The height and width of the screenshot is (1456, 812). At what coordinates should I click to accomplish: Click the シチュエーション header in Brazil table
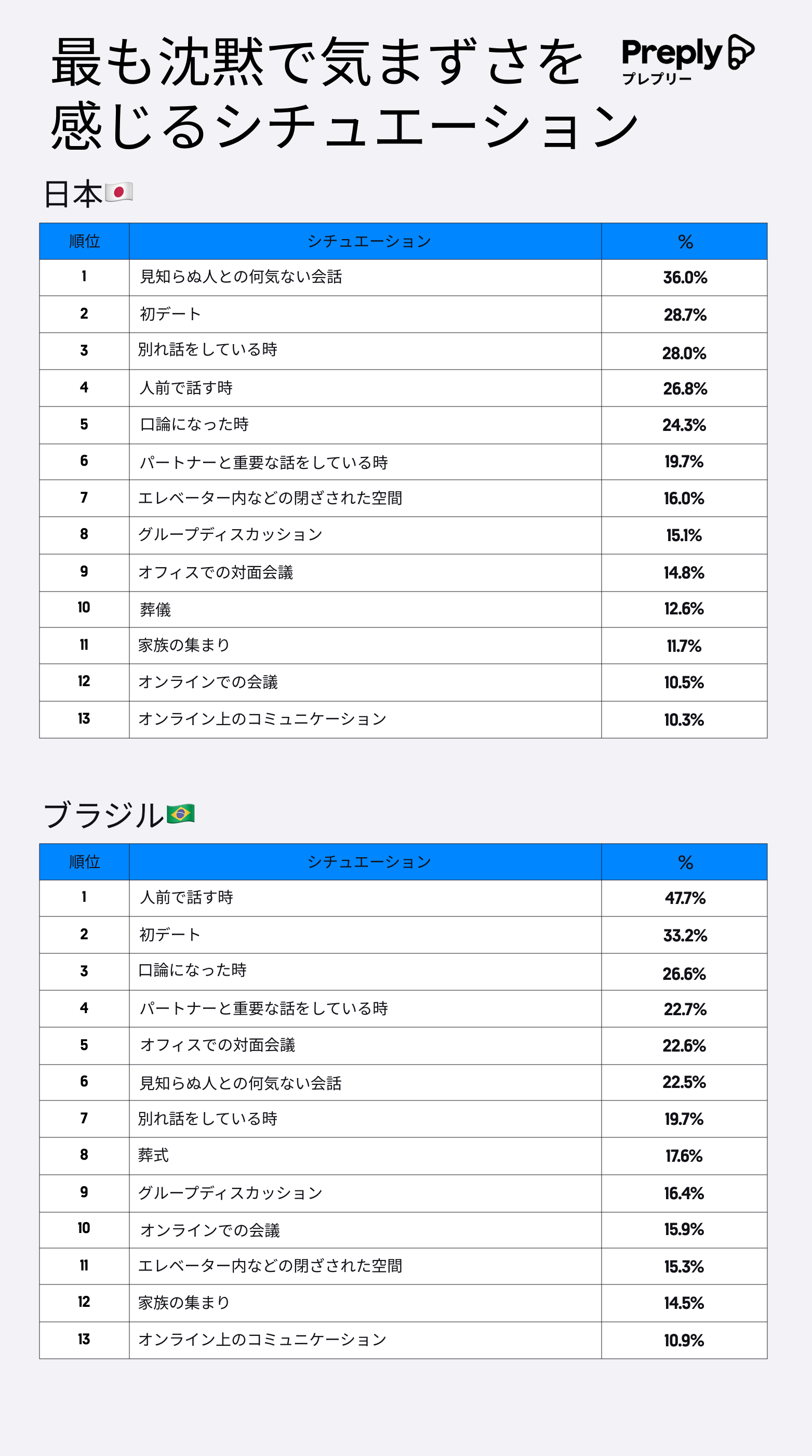click(x=368, y=862)
